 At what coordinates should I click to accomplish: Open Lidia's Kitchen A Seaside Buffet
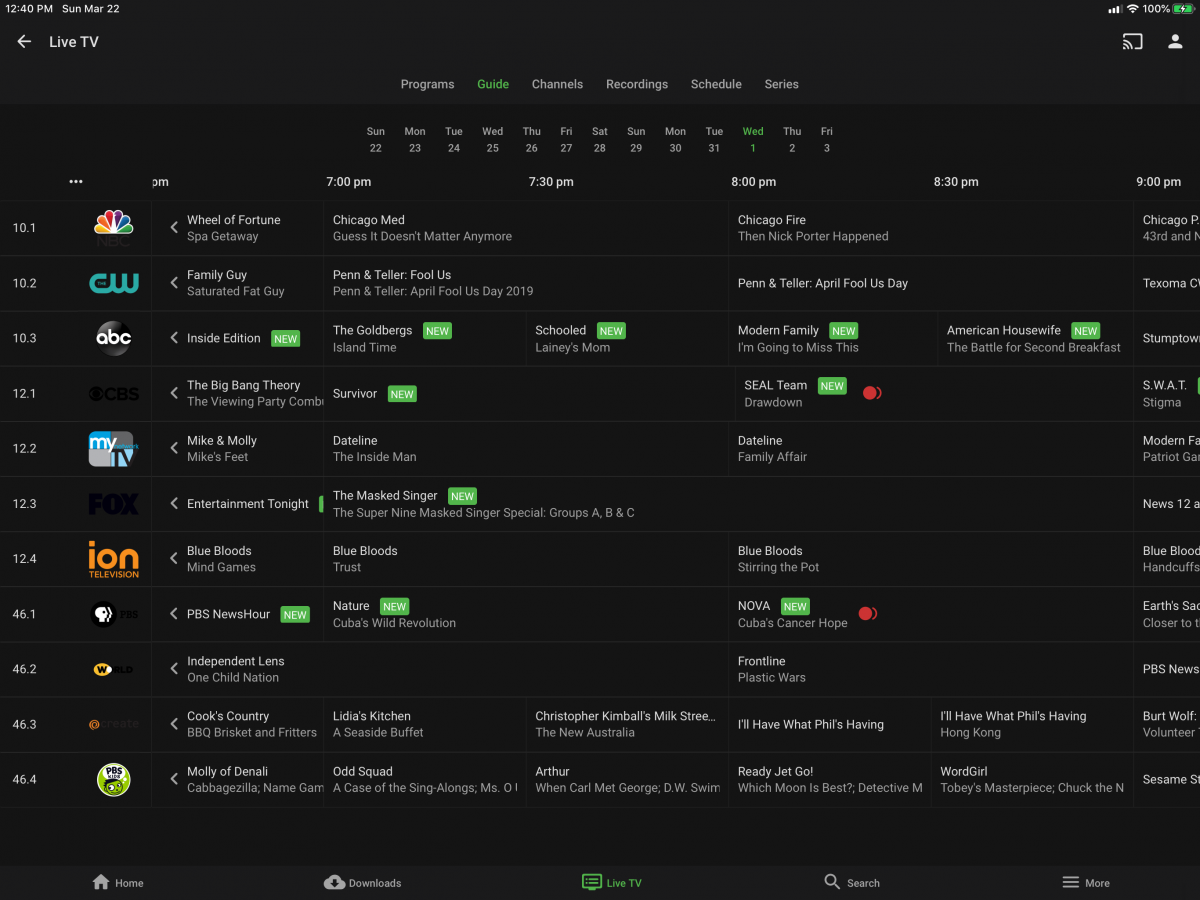click(x=425, y=724)
